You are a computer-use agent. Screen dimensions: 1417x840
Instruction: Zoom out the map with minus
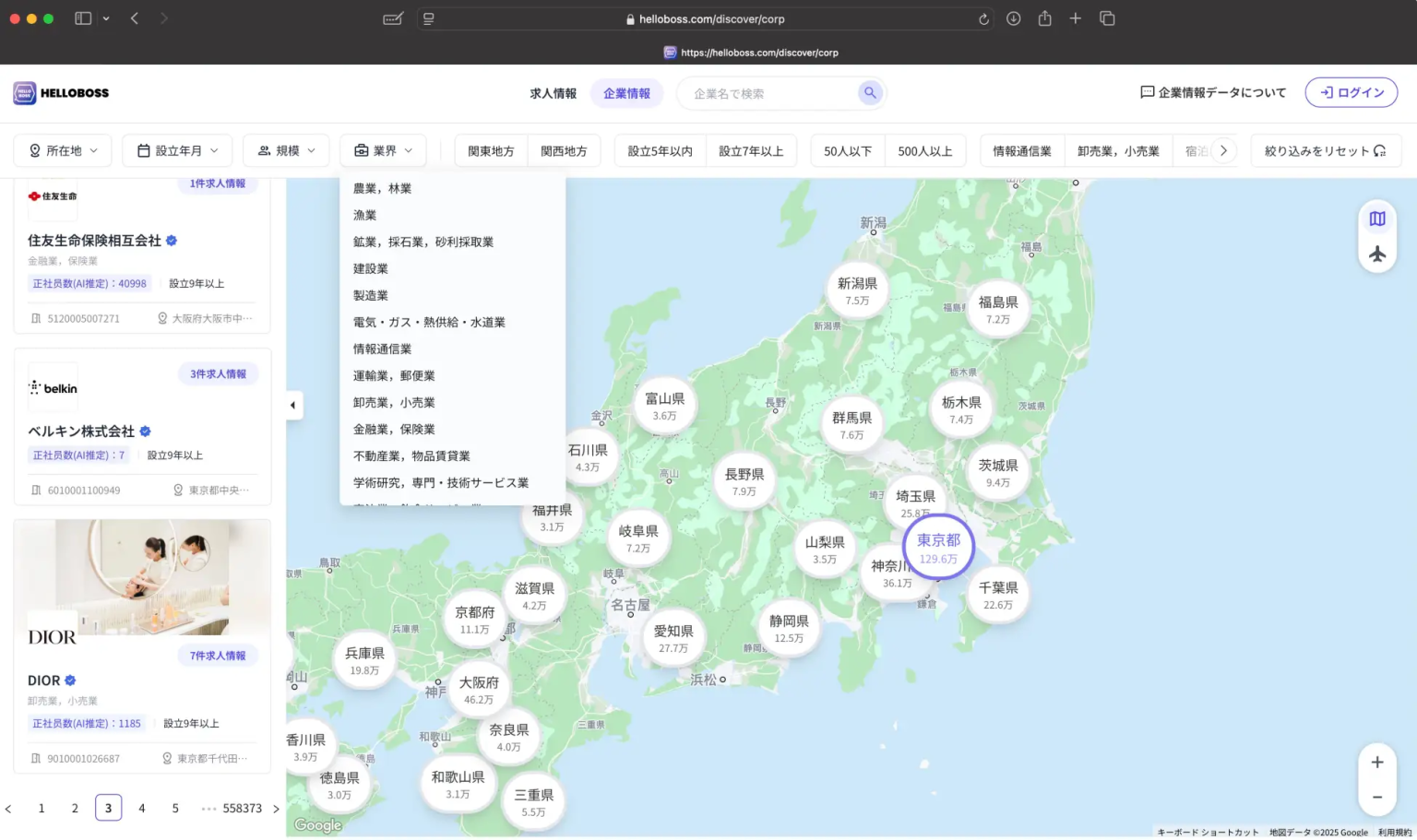[1376, 798]
